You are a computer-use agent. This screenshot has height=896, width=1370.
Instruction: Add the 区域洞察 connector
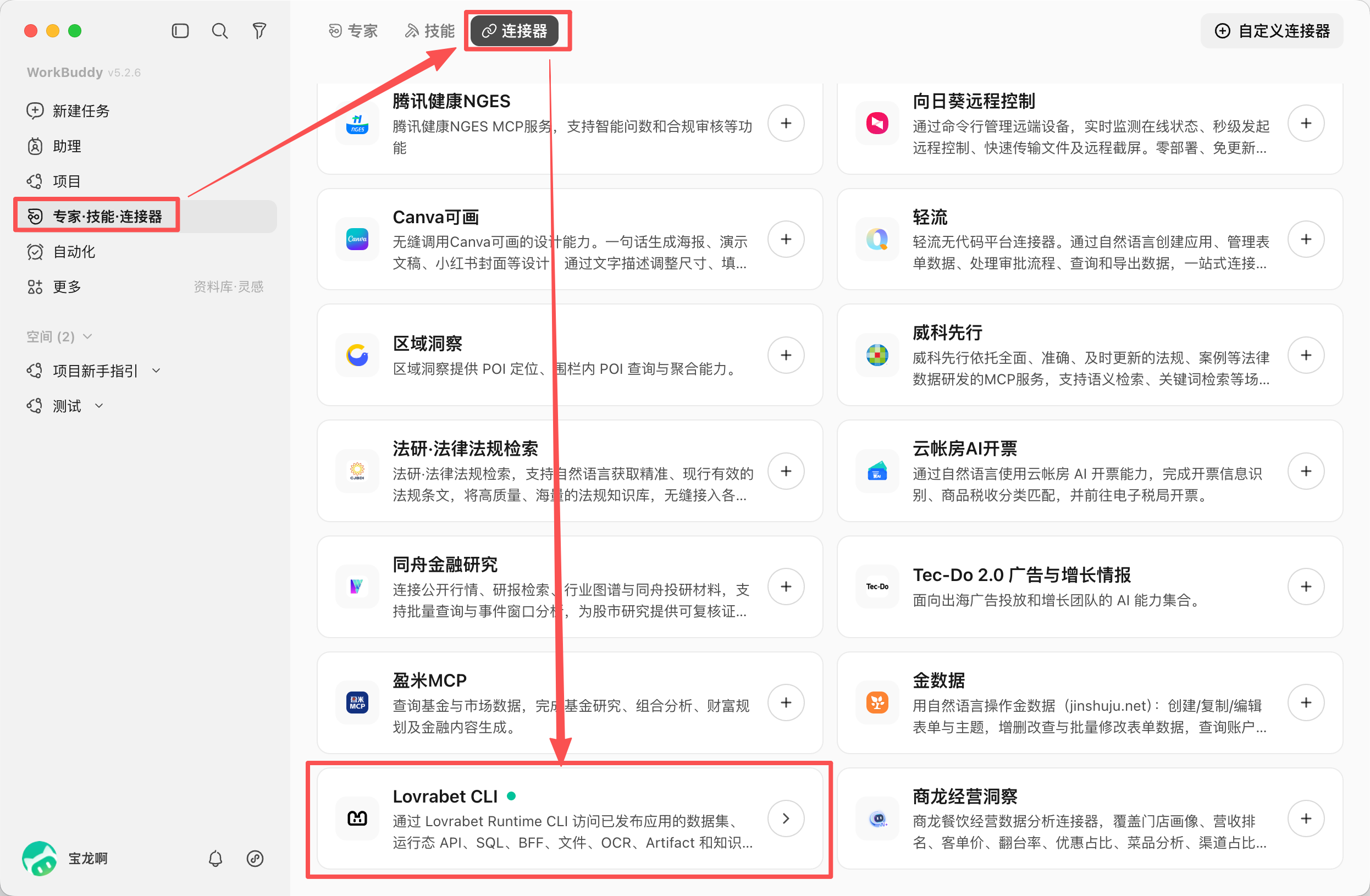point(786,355)
